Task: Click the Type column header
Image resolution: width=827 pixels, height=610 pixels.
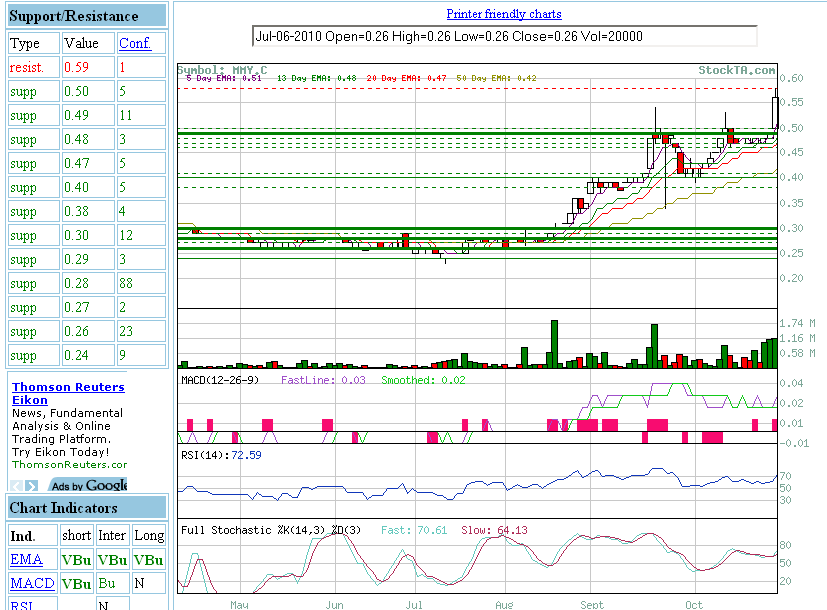Action: [x=33, y=43]
